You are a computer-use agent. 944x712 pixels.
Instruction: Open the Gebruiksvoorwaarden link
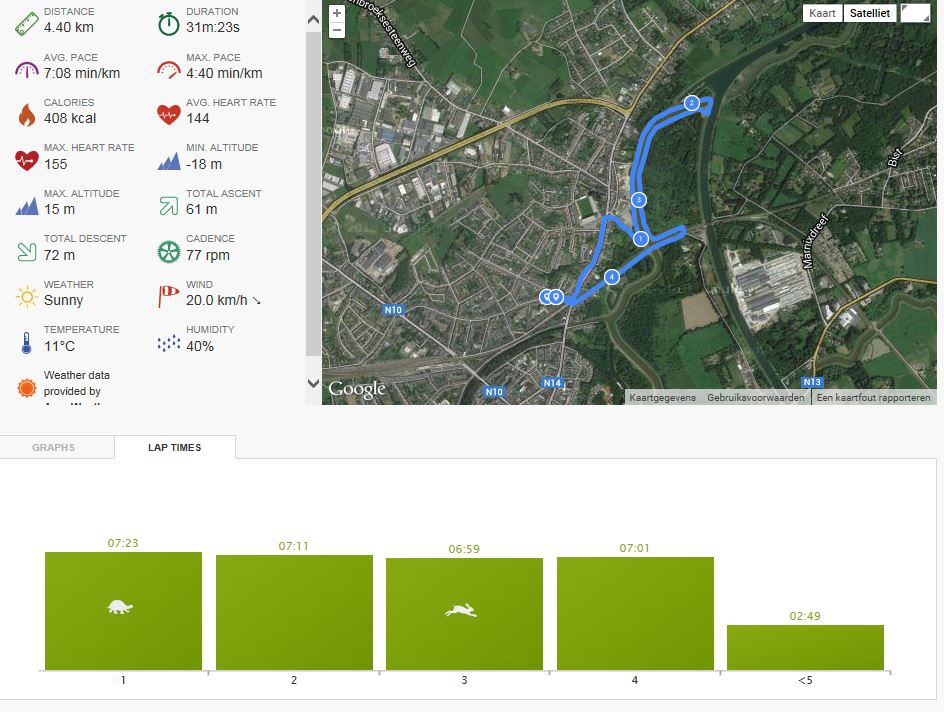pyautogui.click(x=755, y=398)
